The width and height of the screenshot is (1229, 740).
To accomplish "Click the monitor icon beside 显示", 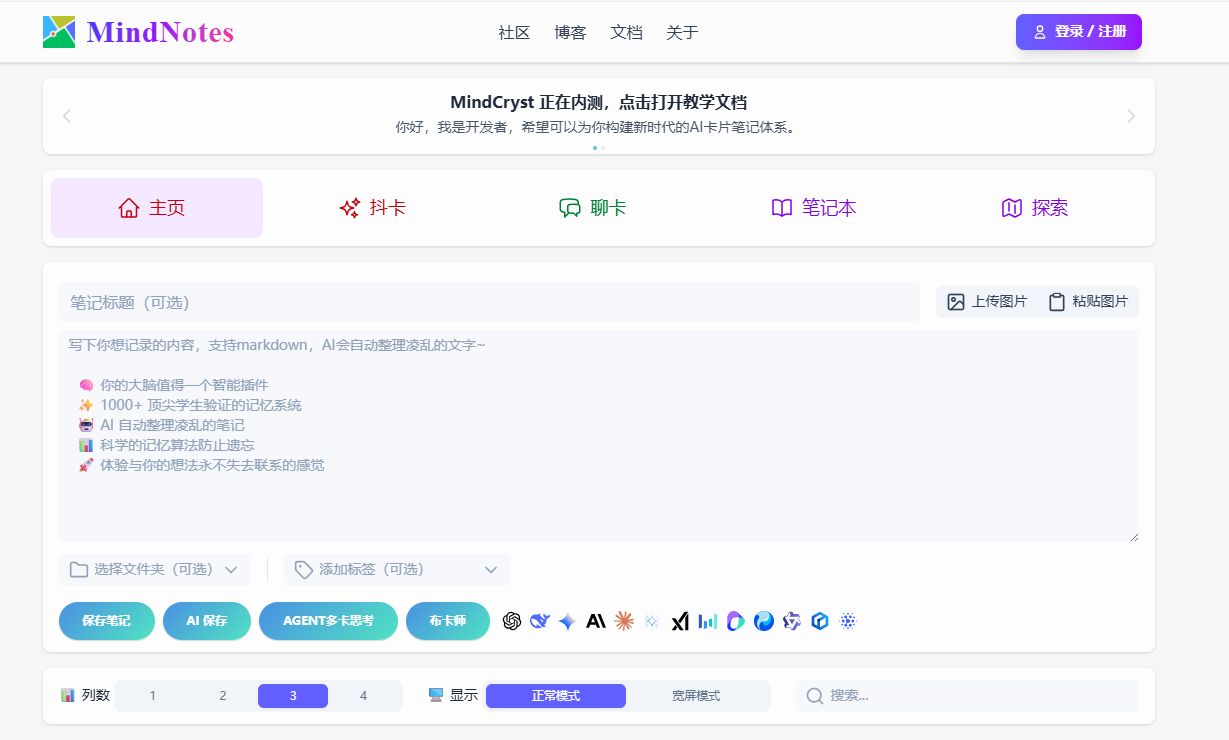I will [436, 695].
